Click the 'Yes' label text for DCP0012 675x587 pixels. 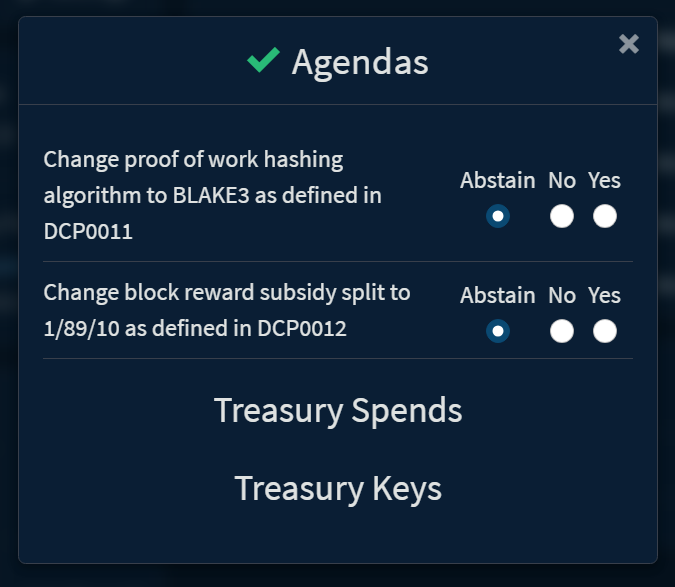(604, 296)
